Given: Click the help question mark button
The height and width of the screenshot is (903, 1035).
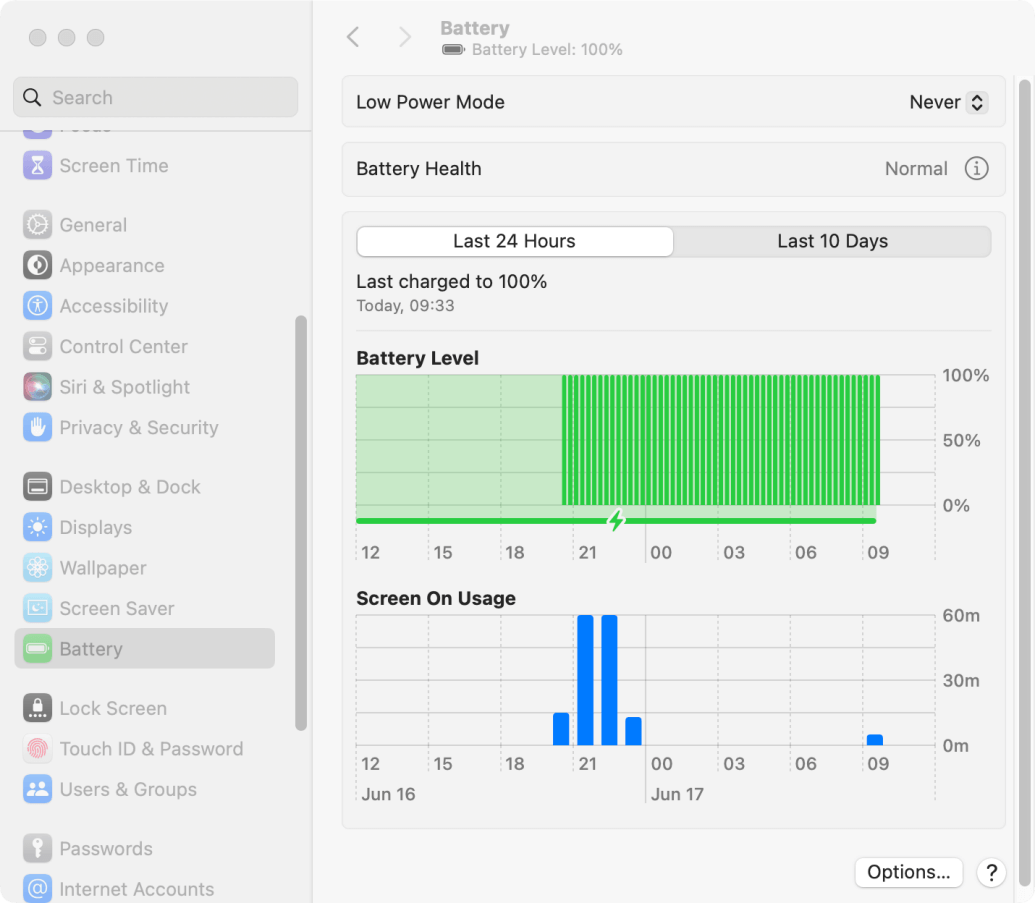Looking at the screenshot, I should click(990, 872).
